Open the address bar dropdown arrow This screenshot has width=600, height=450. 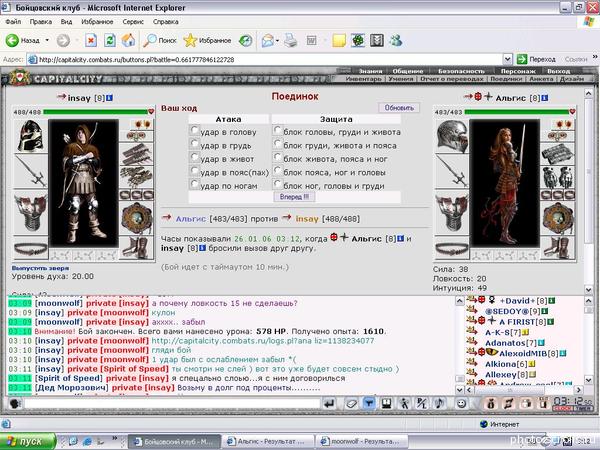pos(507,59)
